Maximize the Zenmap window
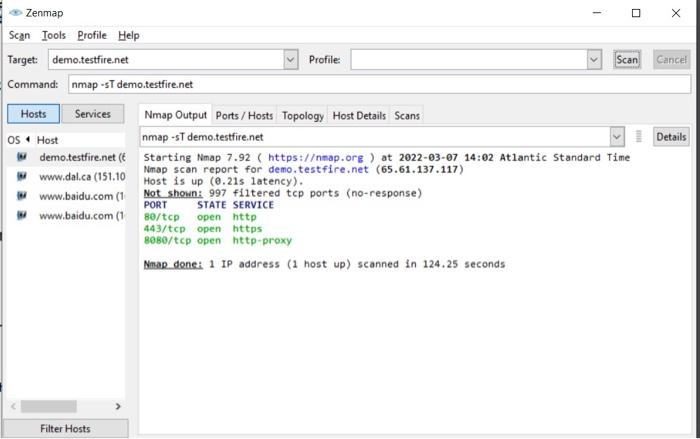700x439 pixels. (636, 13)
